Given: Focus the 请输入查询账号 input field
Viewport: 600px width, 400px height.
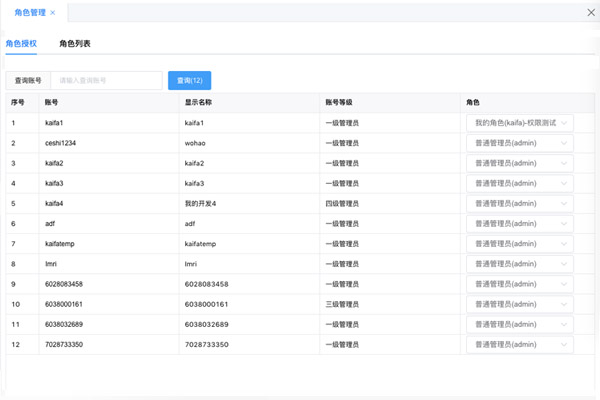Looking at the screenshot, I should pyautogui.click(x=108, y=80).
